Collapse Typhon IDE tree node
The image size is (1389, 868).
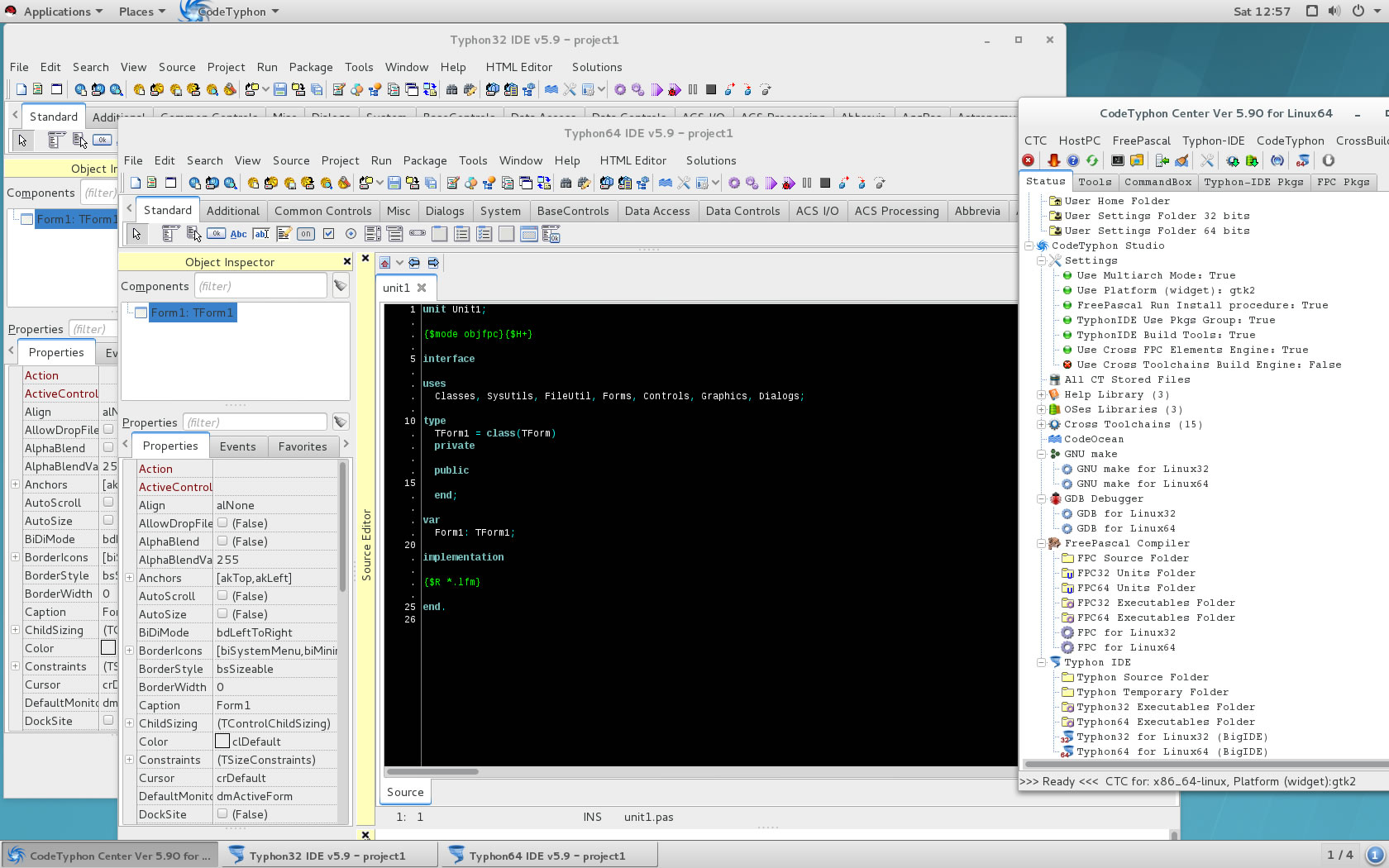coord(1042,662)
